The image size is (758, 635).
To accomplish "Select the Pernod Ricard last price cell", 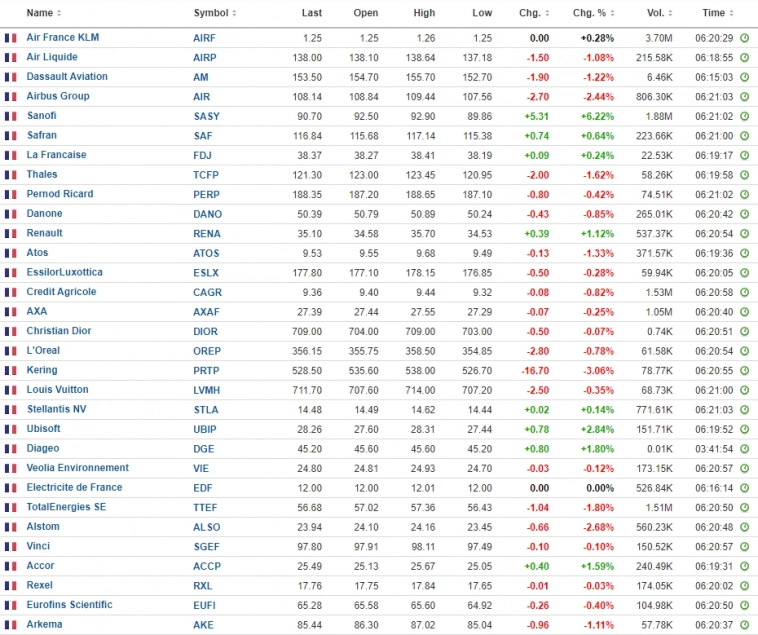I will (308, 194).
